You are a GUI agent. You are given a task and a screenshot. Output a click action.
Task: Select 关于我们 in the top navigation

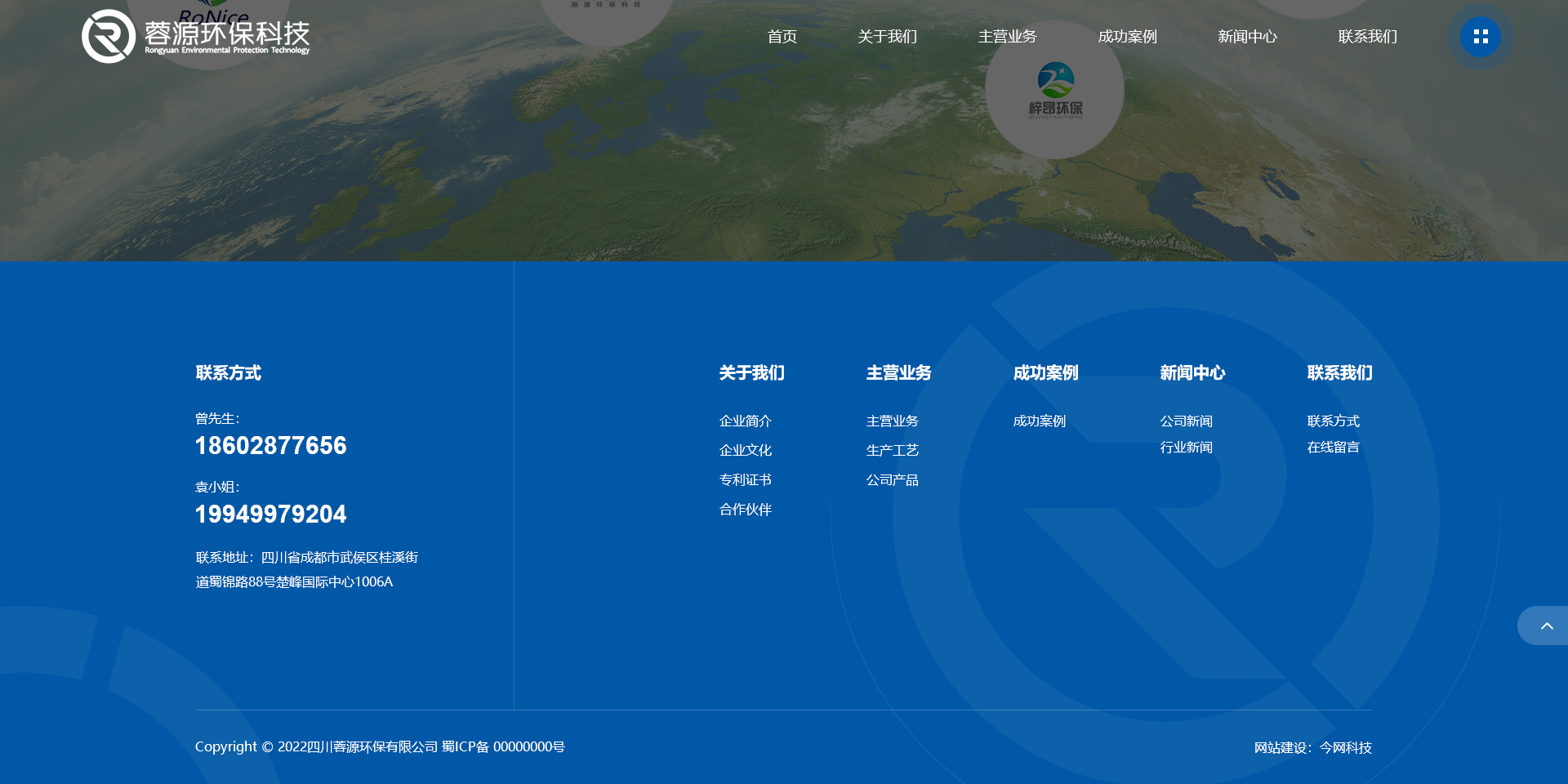click(x=887, y=37)
